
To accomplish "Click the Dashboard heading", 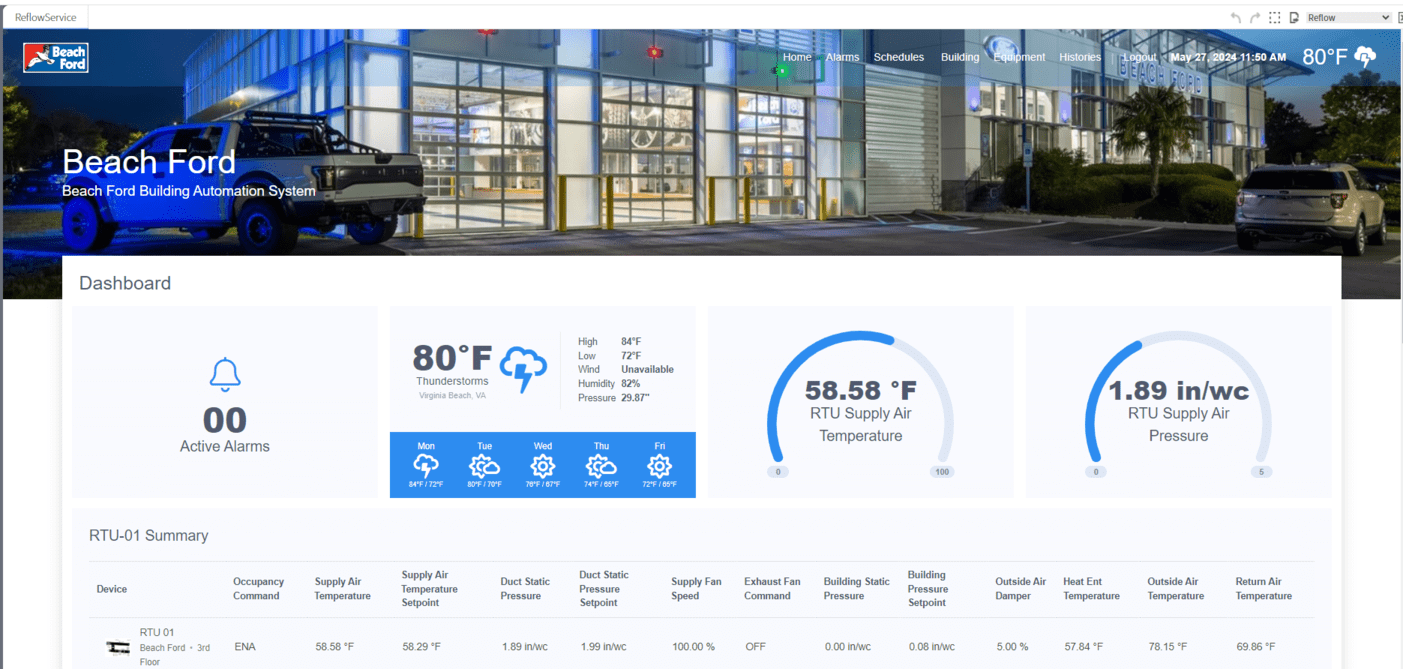I will (x=125, y=283).
